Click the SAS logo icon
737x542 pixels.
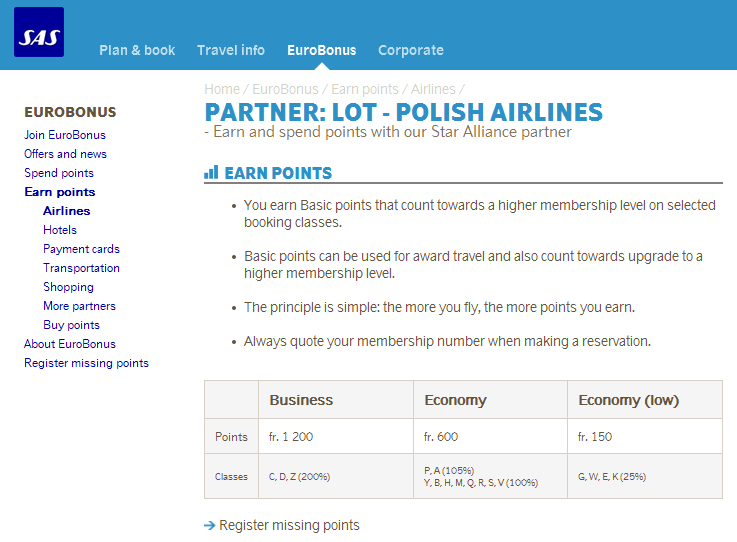[39, 33]
